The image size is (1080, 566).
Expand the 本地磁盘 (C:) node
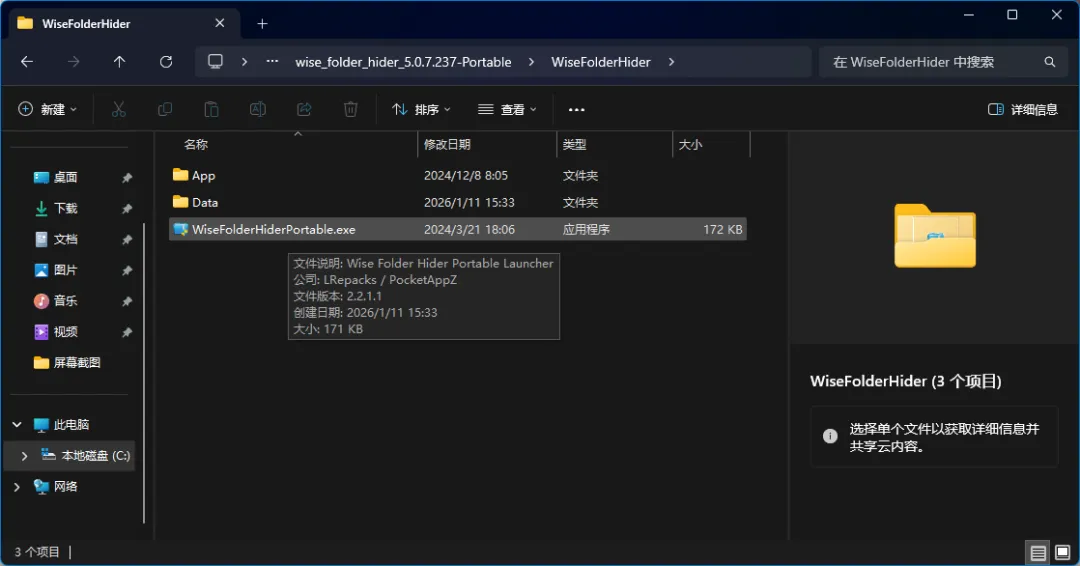(x=24, y=456)
